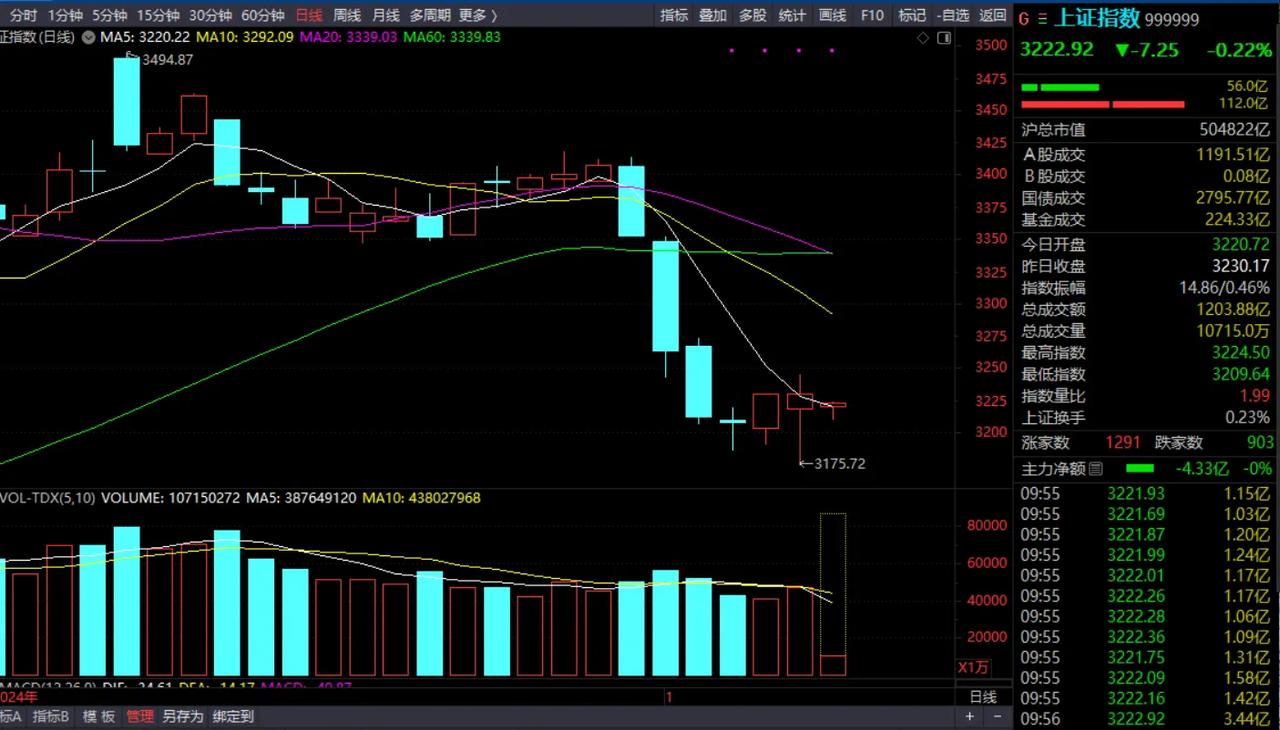
Task: Click the 最高指数 3224.50 row
Action: 1145,353
